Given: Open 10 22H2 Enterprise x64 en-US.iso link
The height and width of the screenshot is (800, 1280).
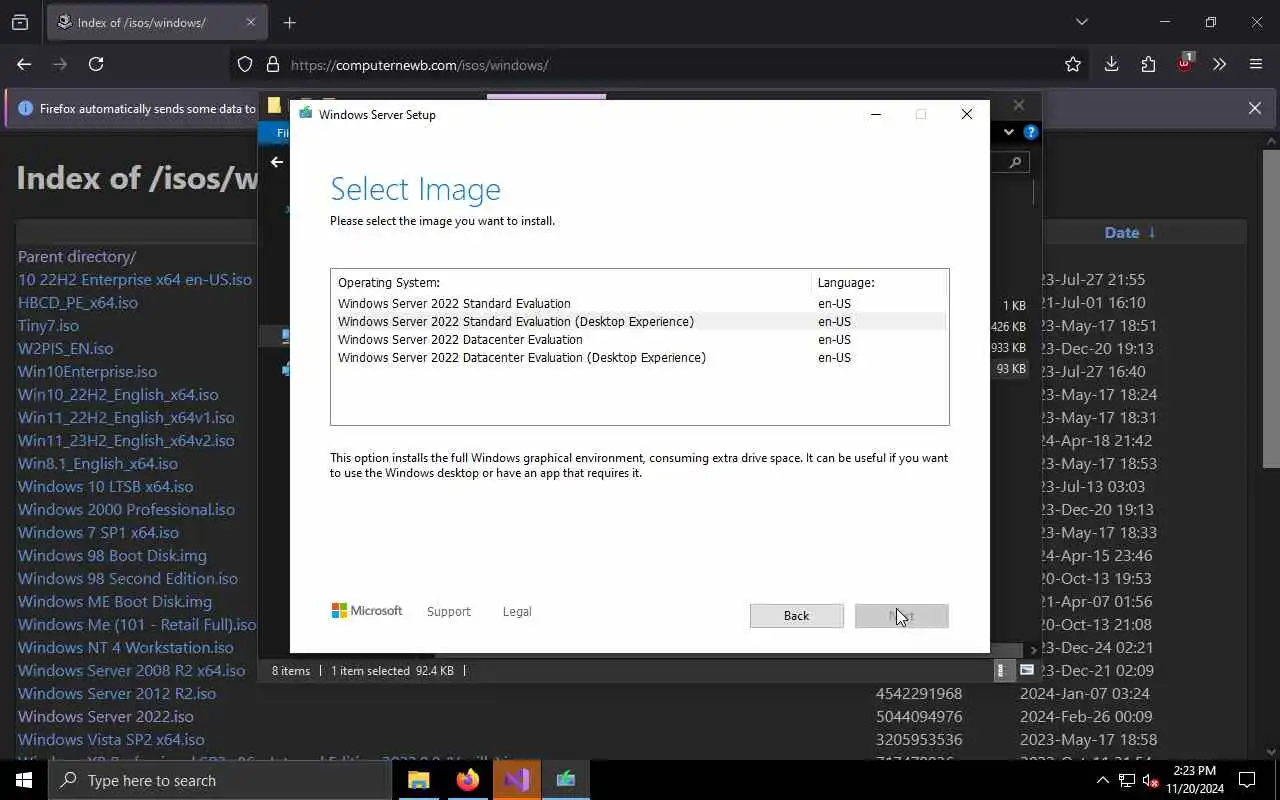Looking at the screenshot, I should click(x=135, y=279).
